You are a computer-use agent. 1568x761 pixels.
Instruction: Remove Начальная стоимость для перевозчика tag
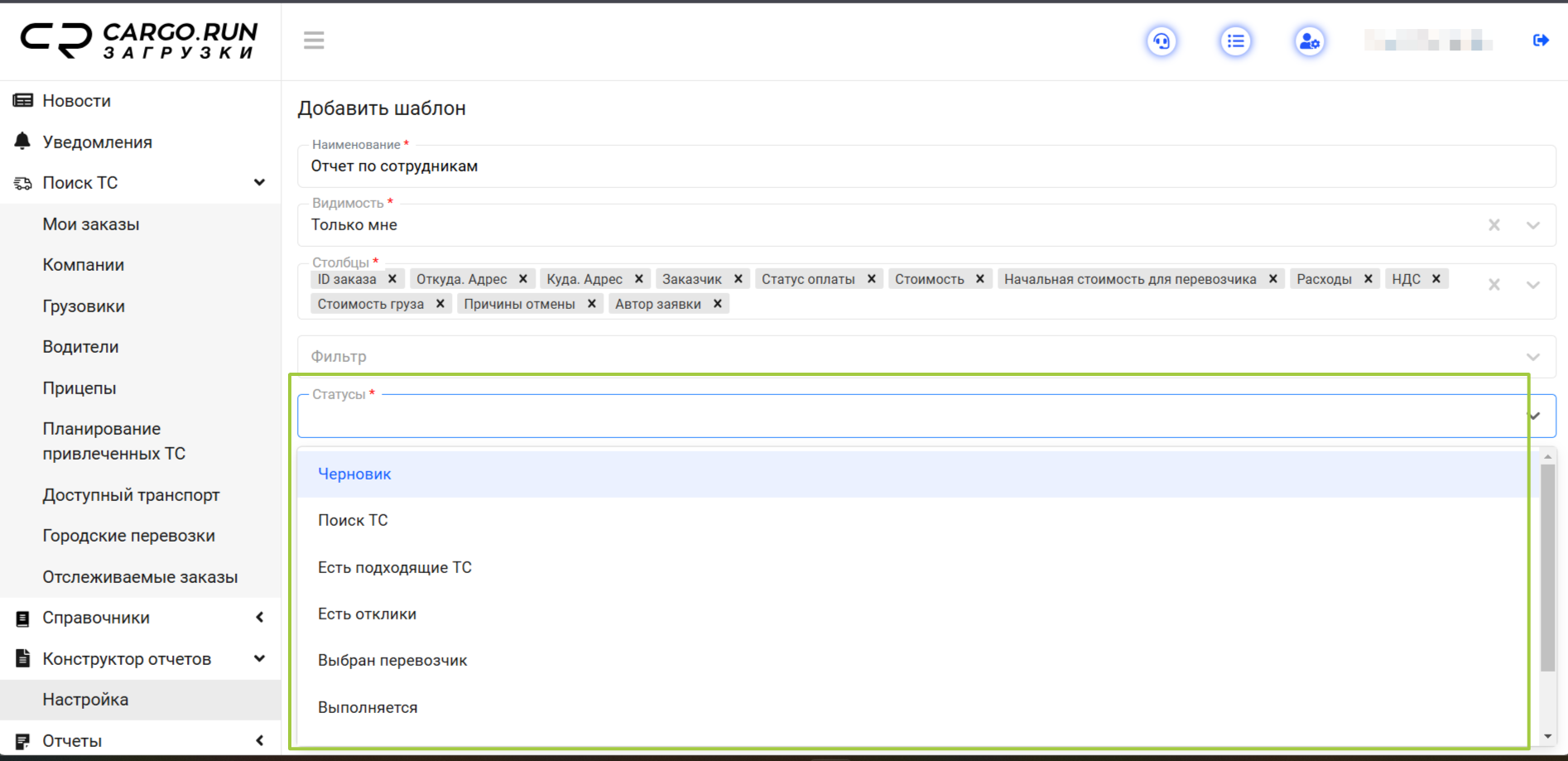(x=1273, y=279)
